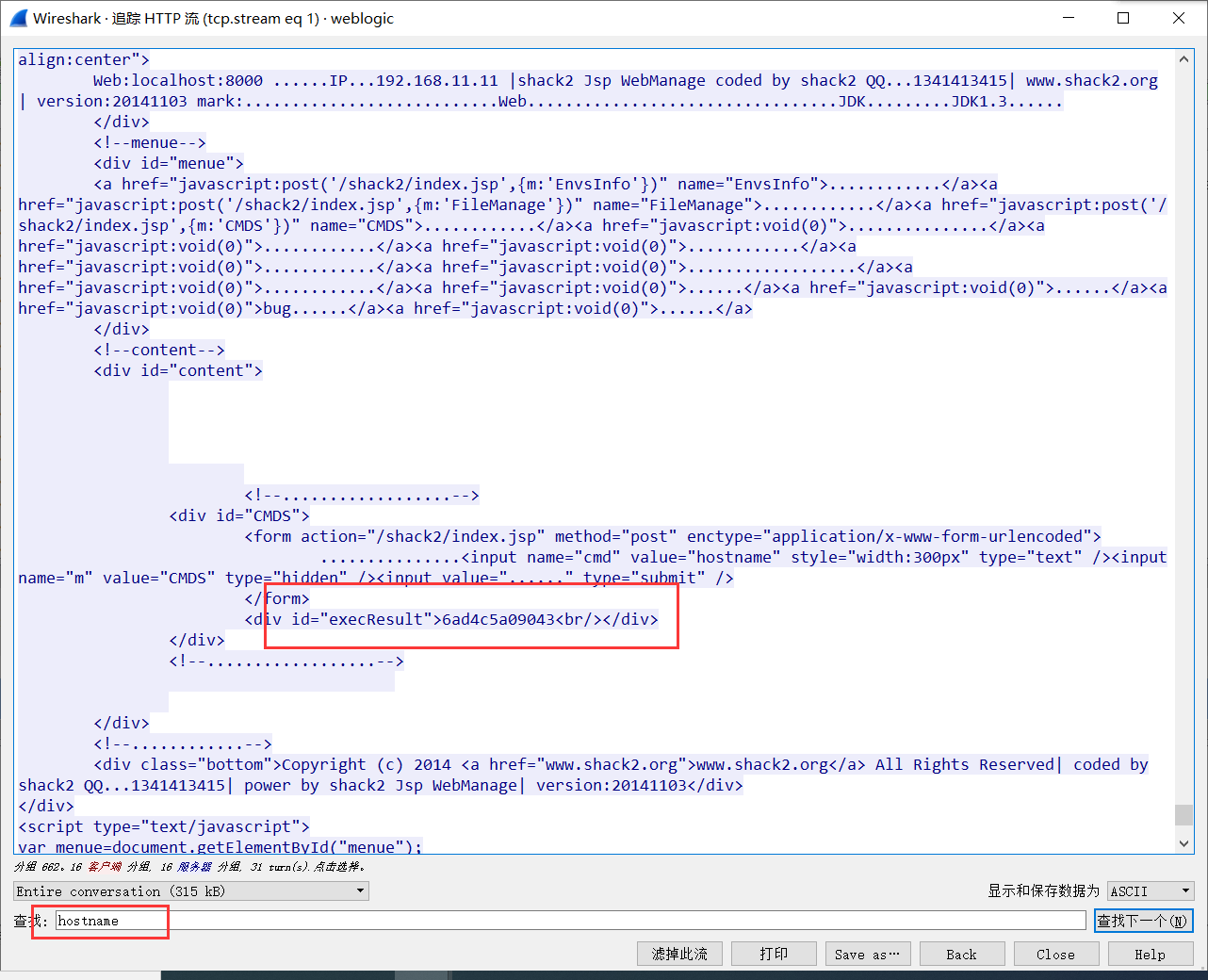Click the version:20141103 mark text near top
This screenshot has width=1208, height=980.
[x=140, y=101]
